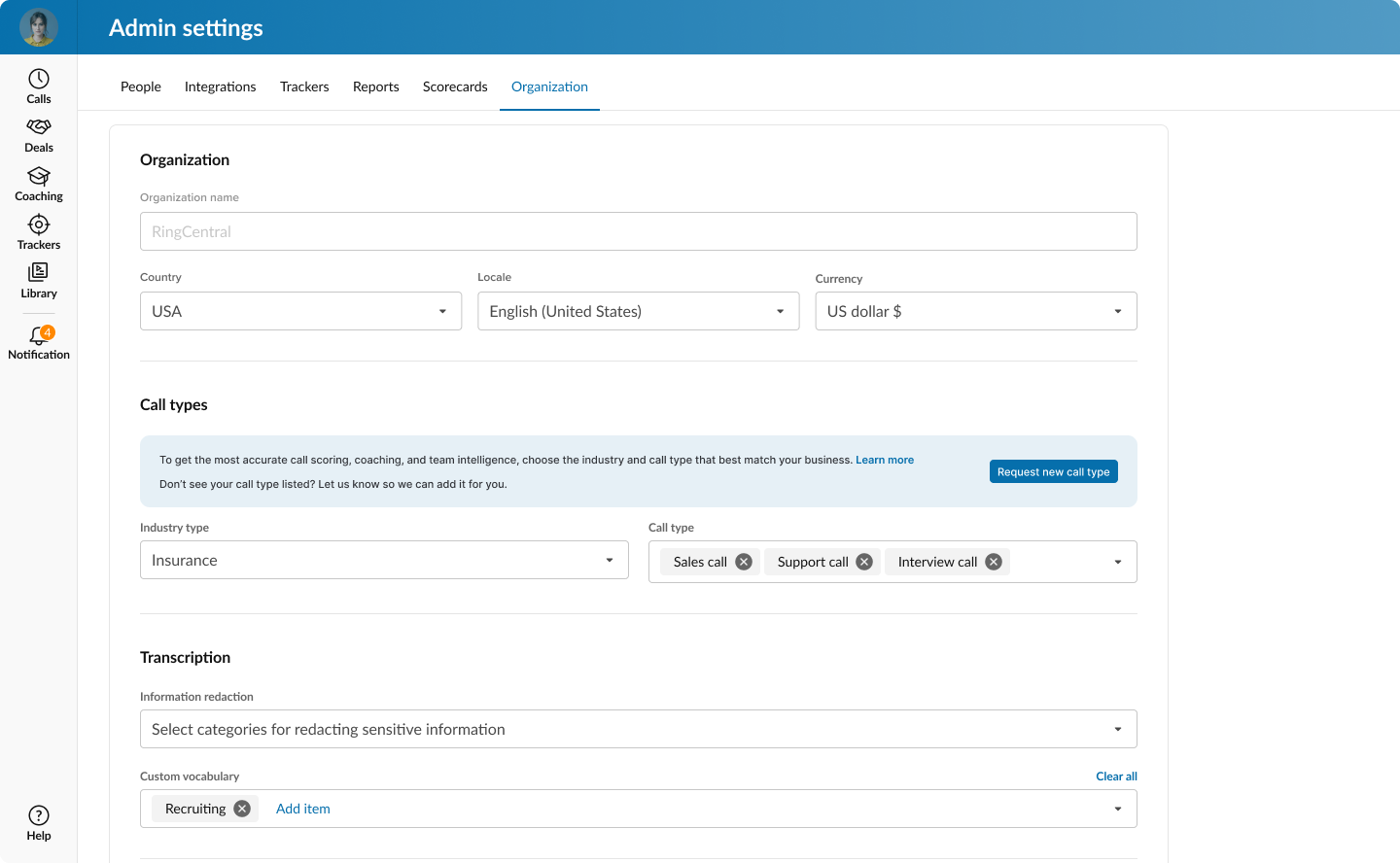
Task: Select Trackers icon in left sidebar
Action: (x=39, y=224)
